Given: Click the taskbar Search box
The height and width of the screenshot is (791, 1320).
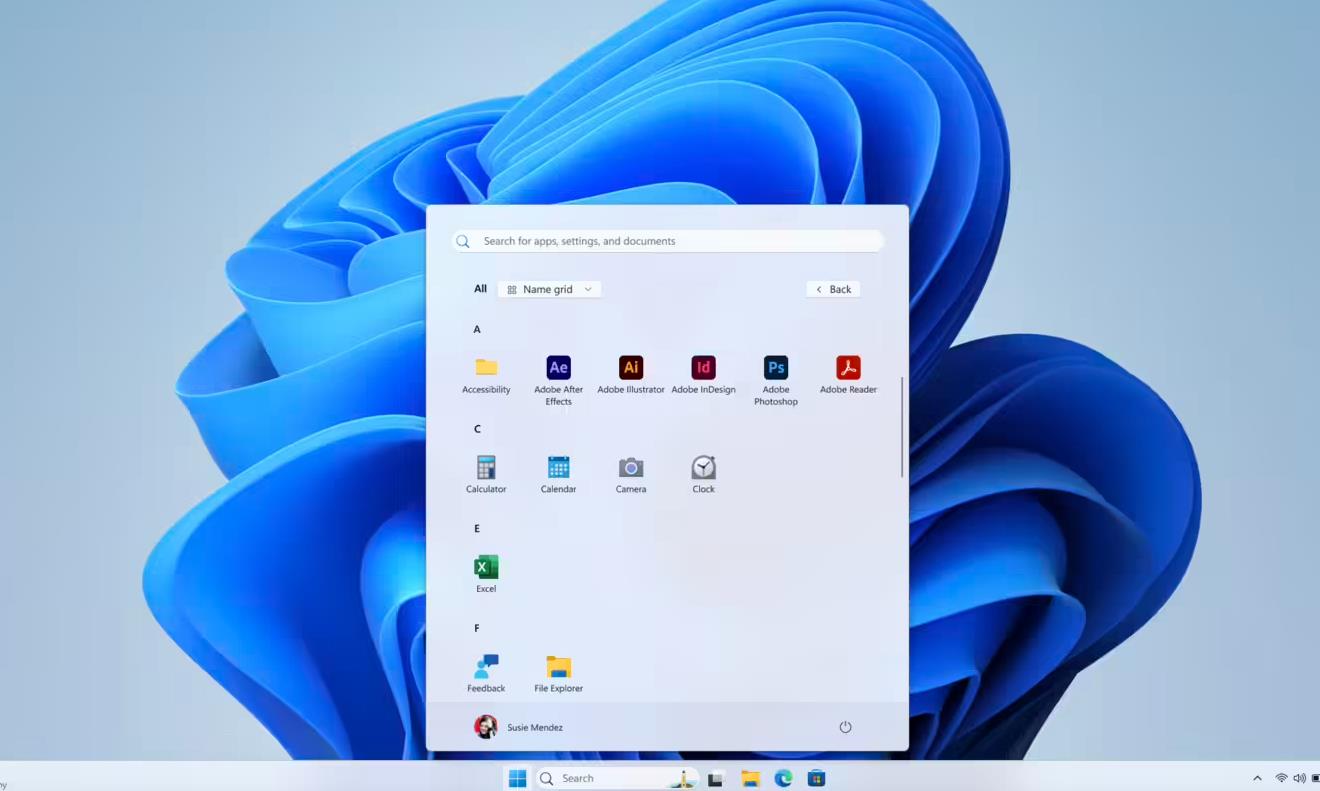Looking at the screenshot, I should (616, 778).
